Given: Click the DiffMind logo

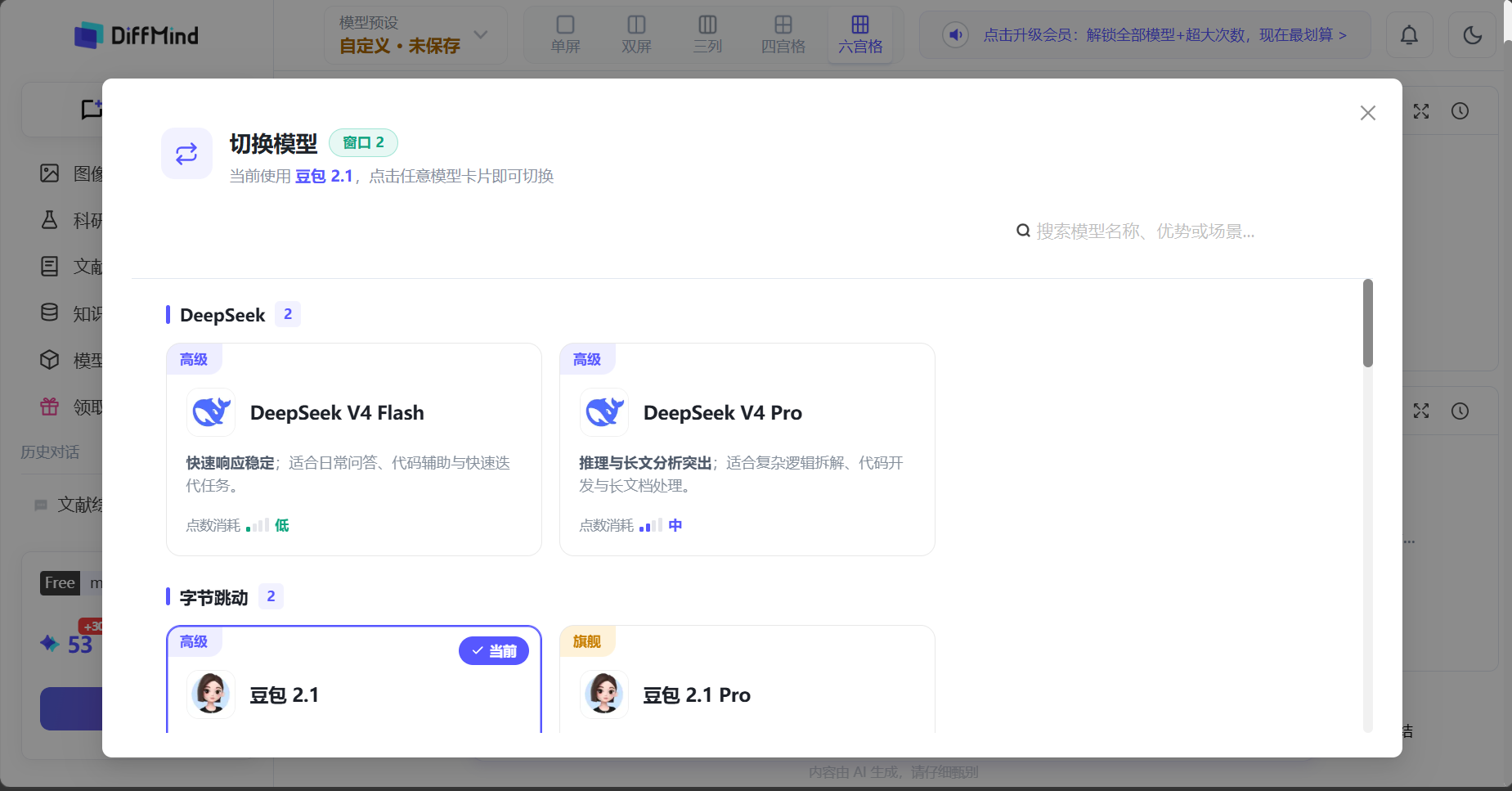Looking at the screenshot, I should pyautogui.click(x=137, y=35).
